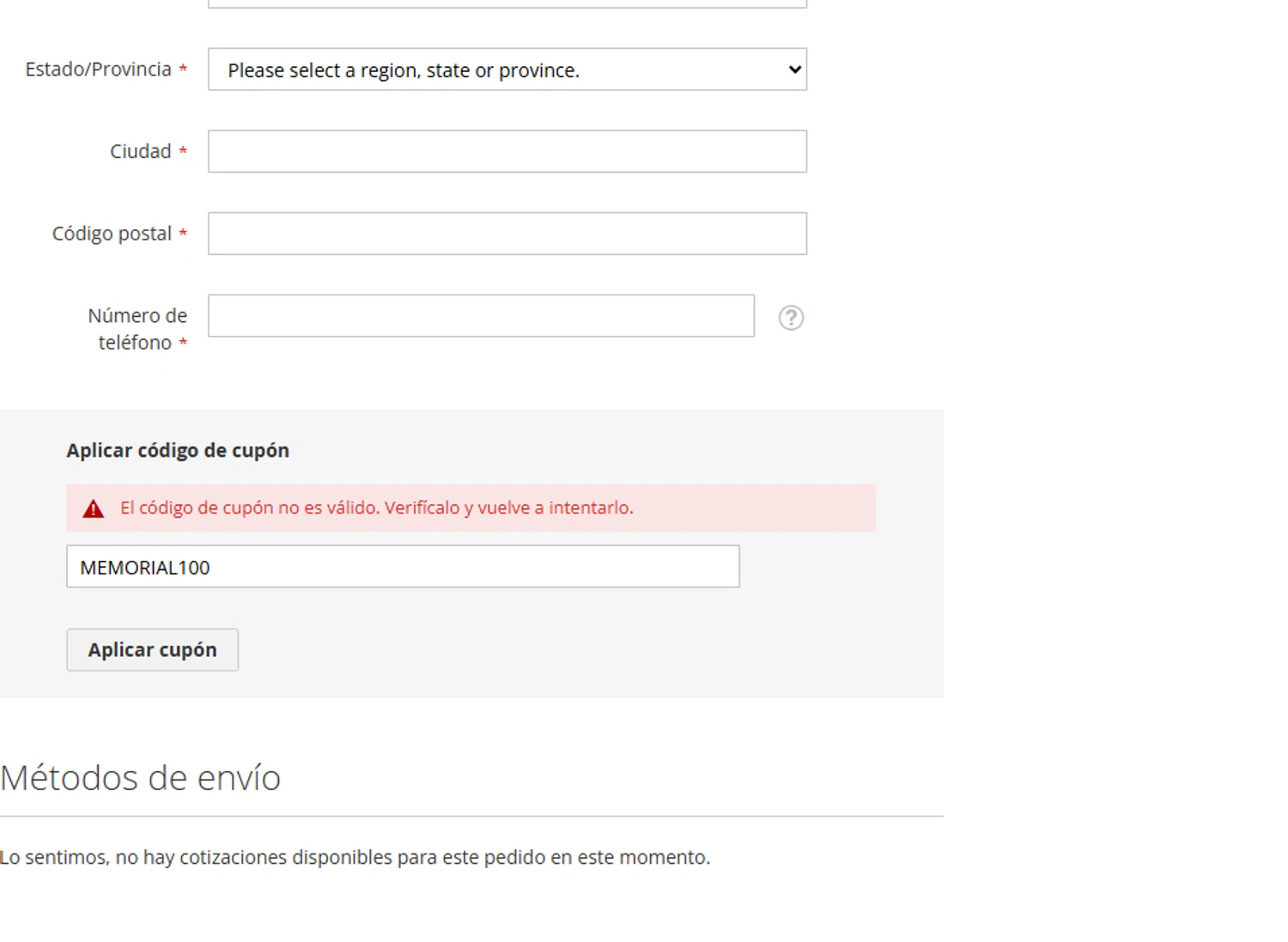
Task: Click the required asterisk beside Estado/Provincia
Action: click(183, 70)
